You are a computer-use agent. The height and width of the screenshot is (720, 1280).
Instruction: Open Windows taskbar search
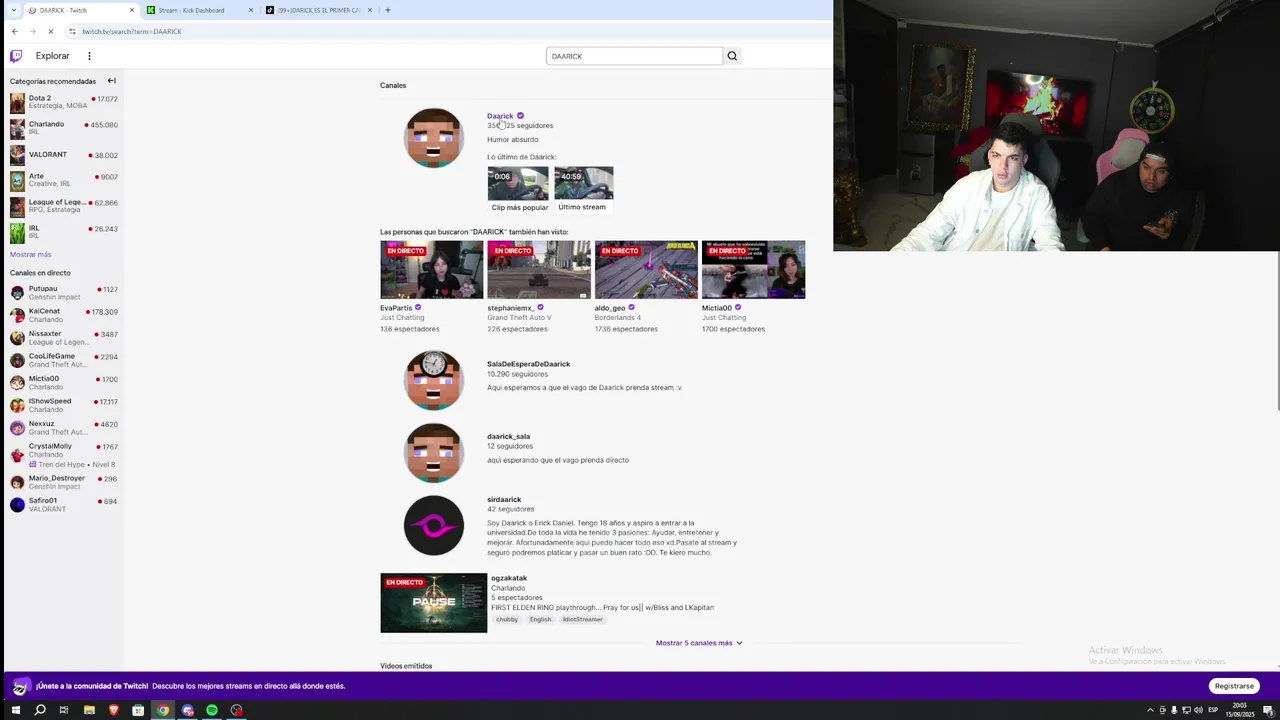pos(40,710)
